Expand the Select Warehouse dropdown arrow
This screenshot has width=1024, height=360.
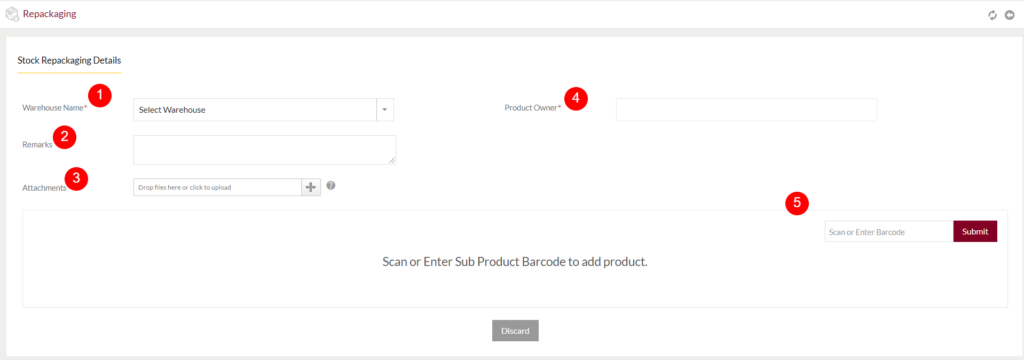tap(385, 110)
